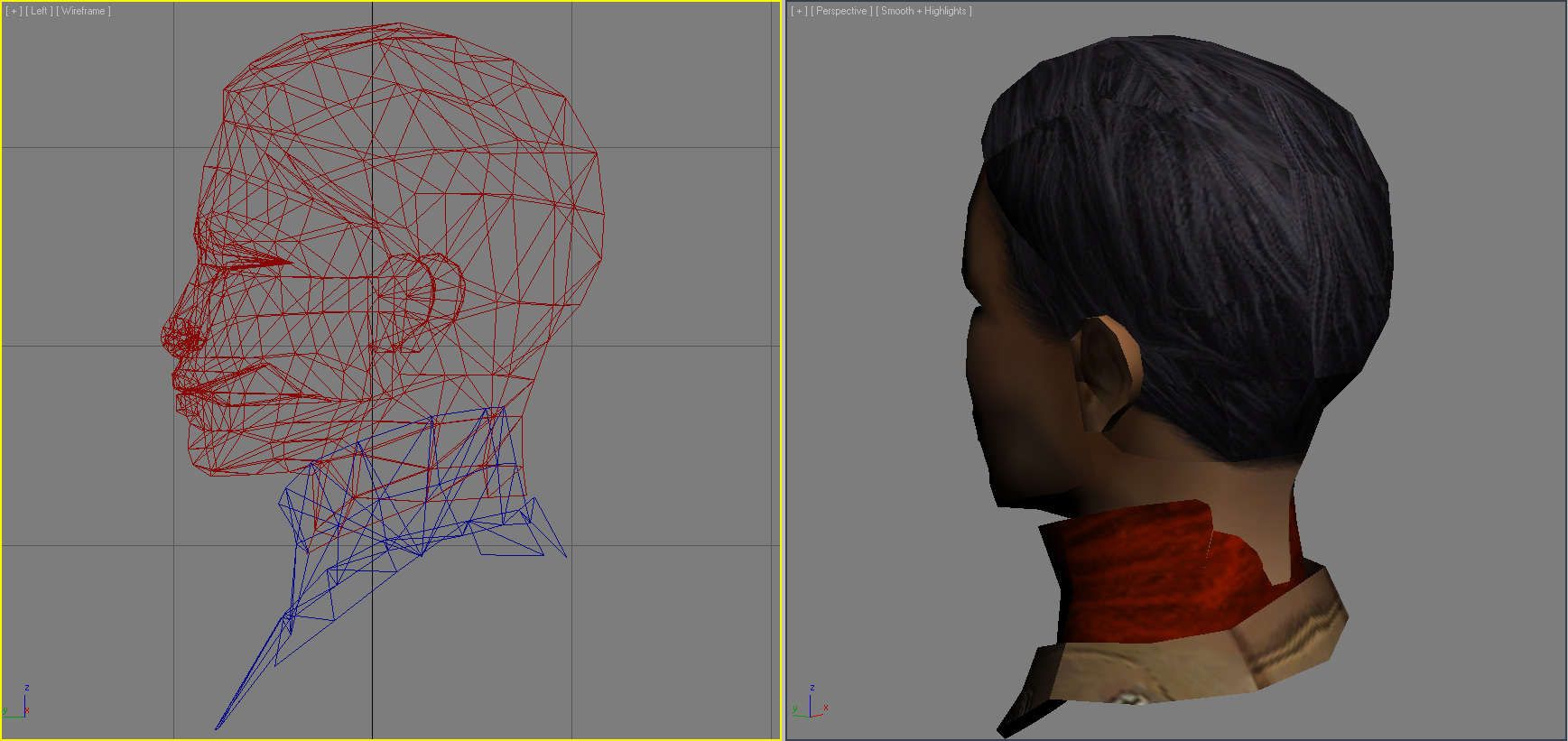Click the wireframe lips in Left view
The image size is (1568, 741).
pyautogui.click(x=194, y=388)
